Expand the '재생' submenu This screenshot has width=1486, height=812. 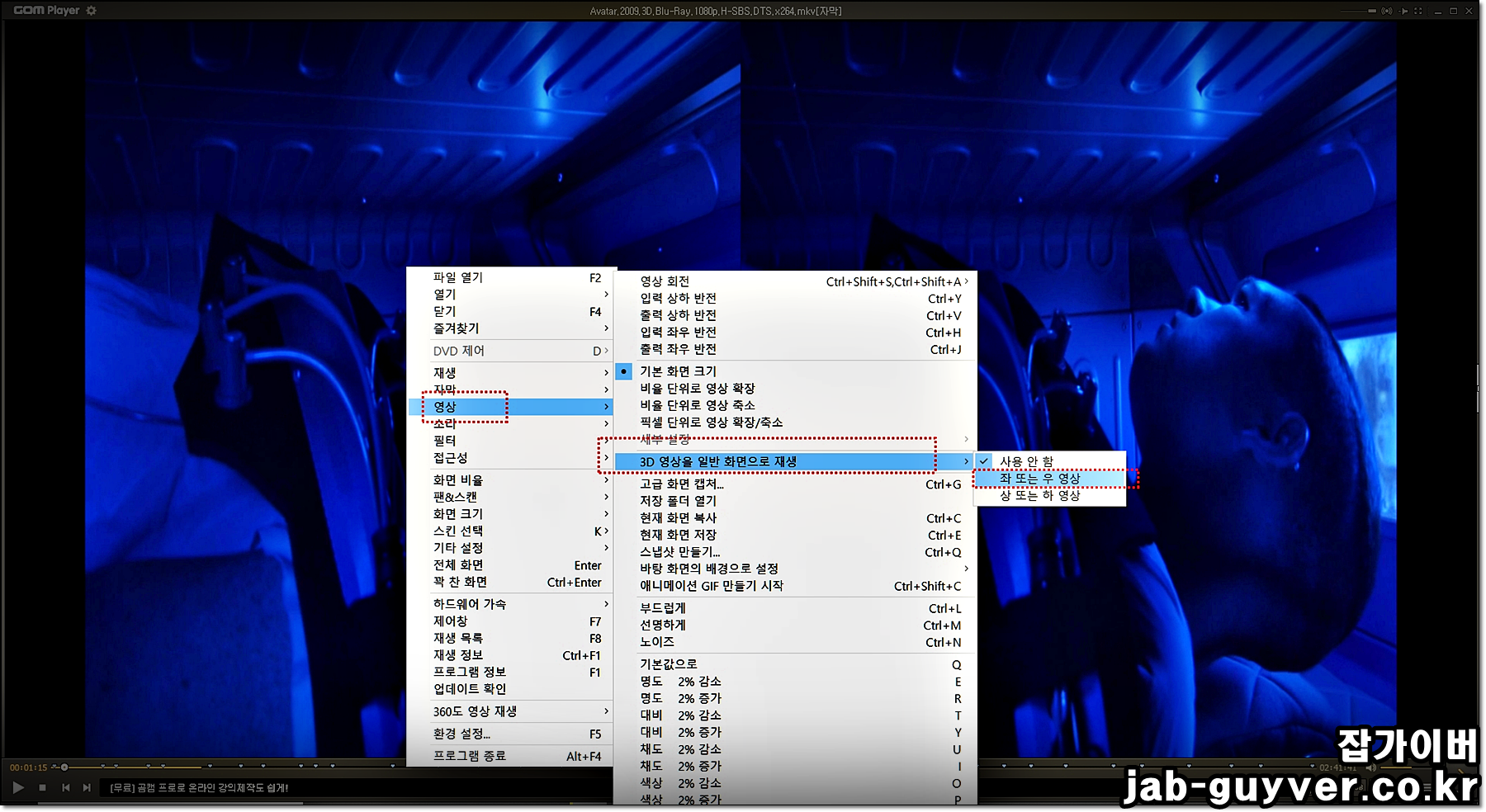(510, 373)
